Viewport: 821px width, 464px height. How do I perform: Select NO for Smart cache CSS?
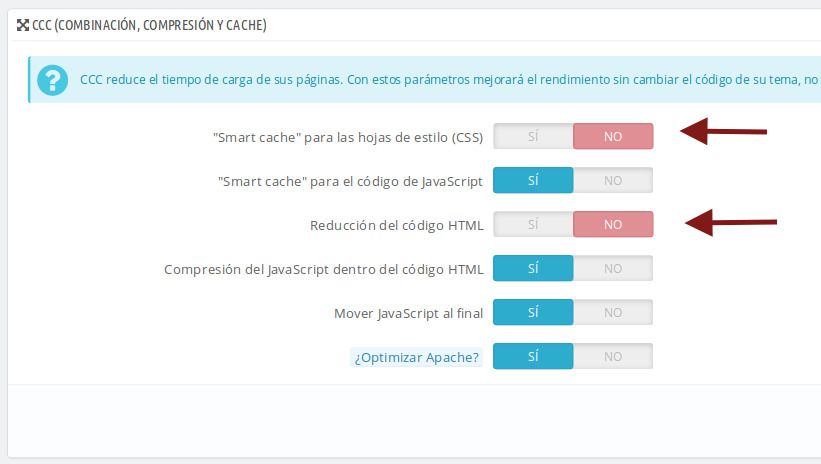pyautogui.click(x=613, y=136)
